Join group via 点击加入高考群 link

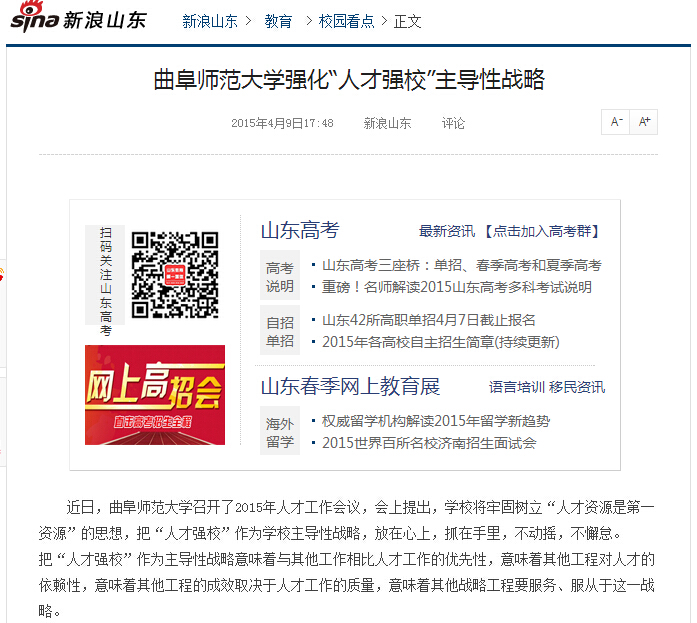click(542, 231)
